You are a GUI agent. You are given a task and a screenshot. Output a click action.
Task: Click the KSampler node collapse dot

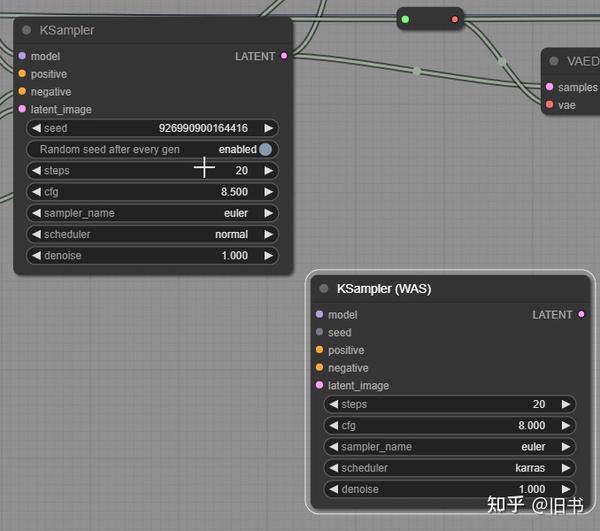pyautogui.click(x=26, y=30)
